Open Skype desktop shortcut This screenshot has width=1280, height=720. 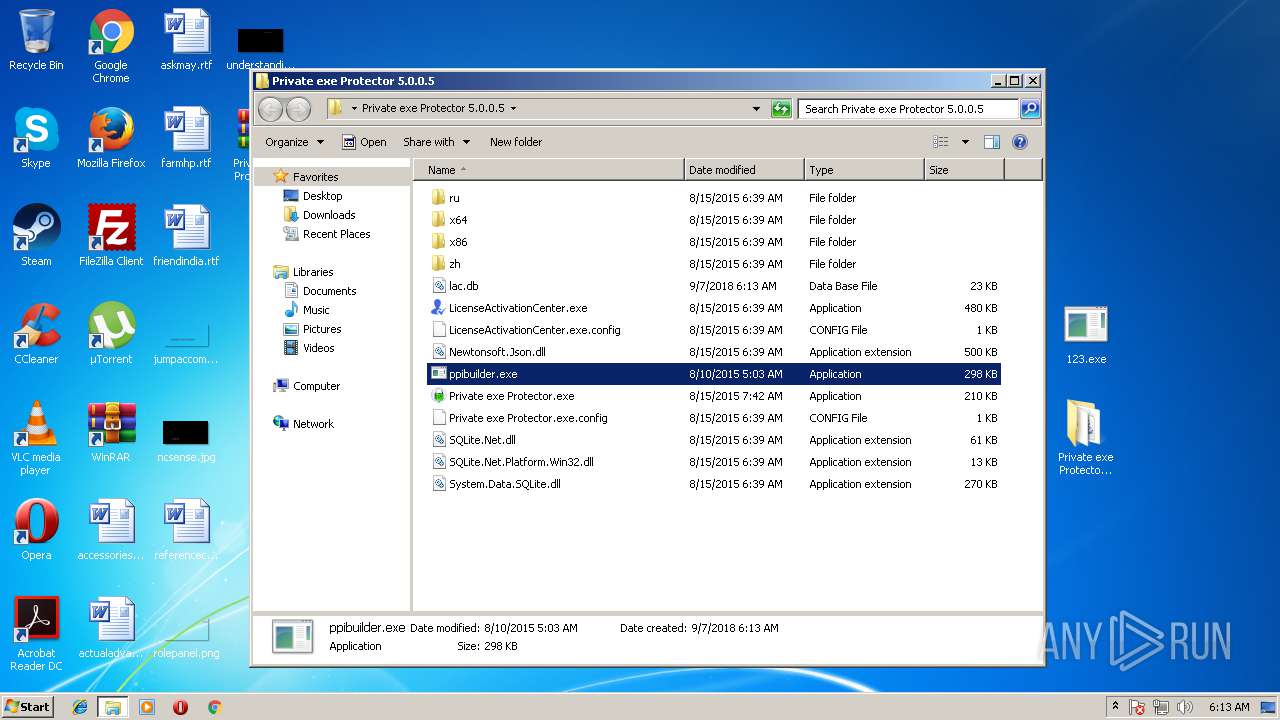[x=36, y=138]
